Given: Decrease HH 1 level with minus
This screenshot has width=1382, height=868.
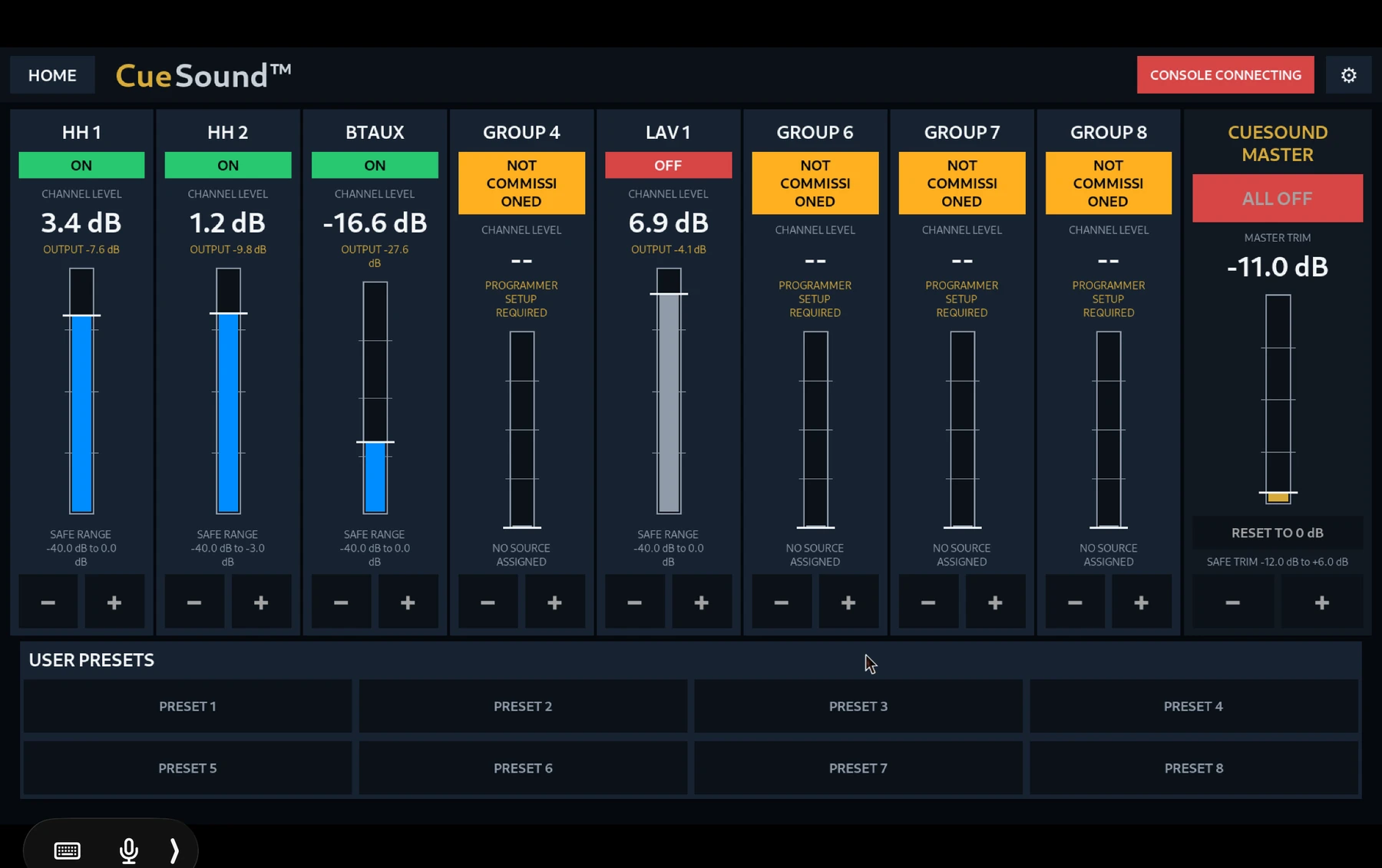Looking at the screenshot, I should (48, 602).
